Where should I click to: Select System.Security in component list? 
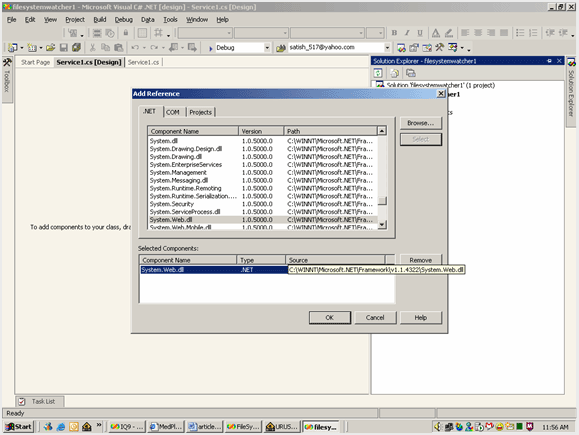(263, 204)
